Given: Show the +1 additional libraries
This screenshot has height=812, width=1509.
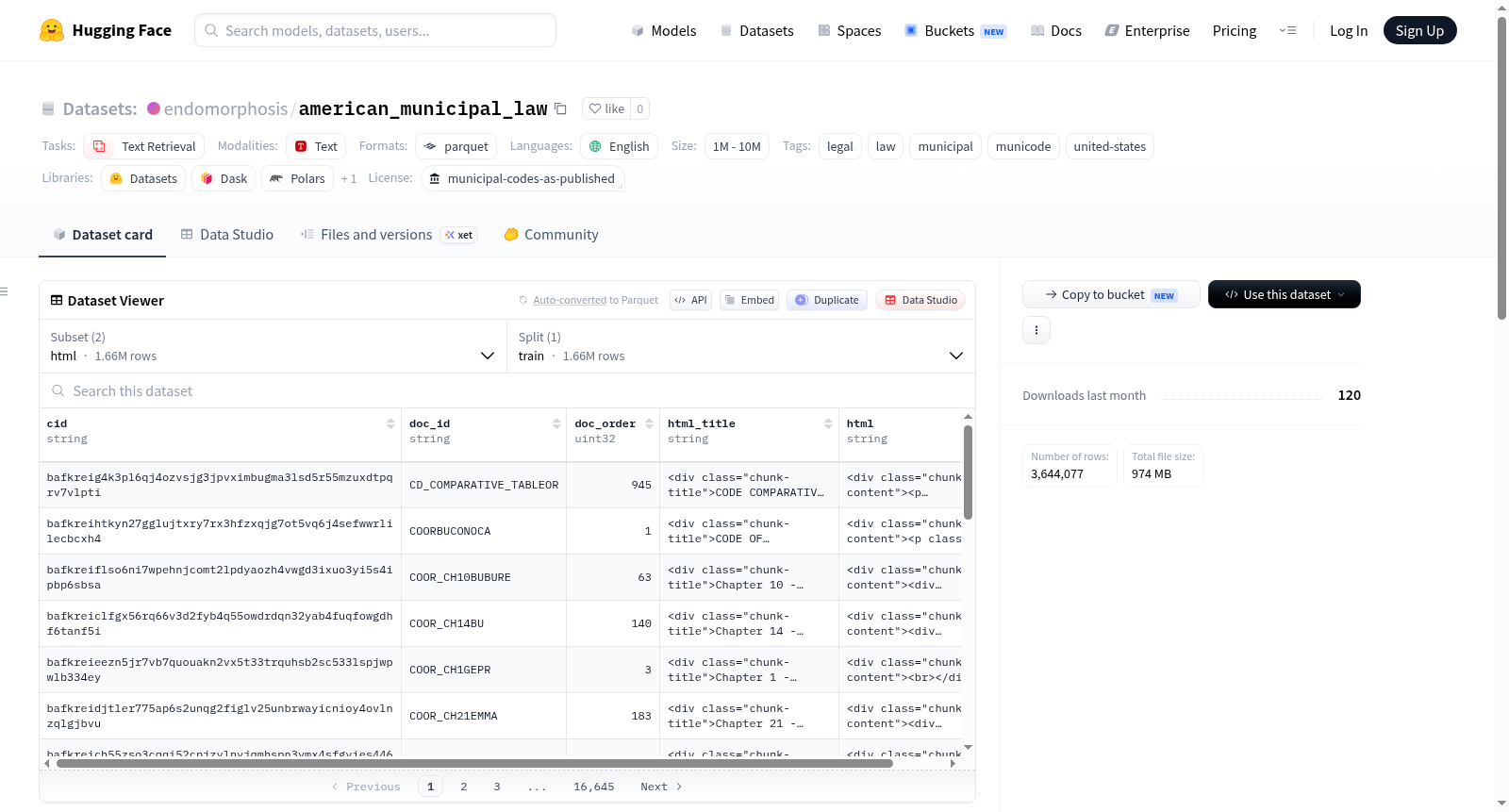Looking at the screenshot, I should pos(349,178).
